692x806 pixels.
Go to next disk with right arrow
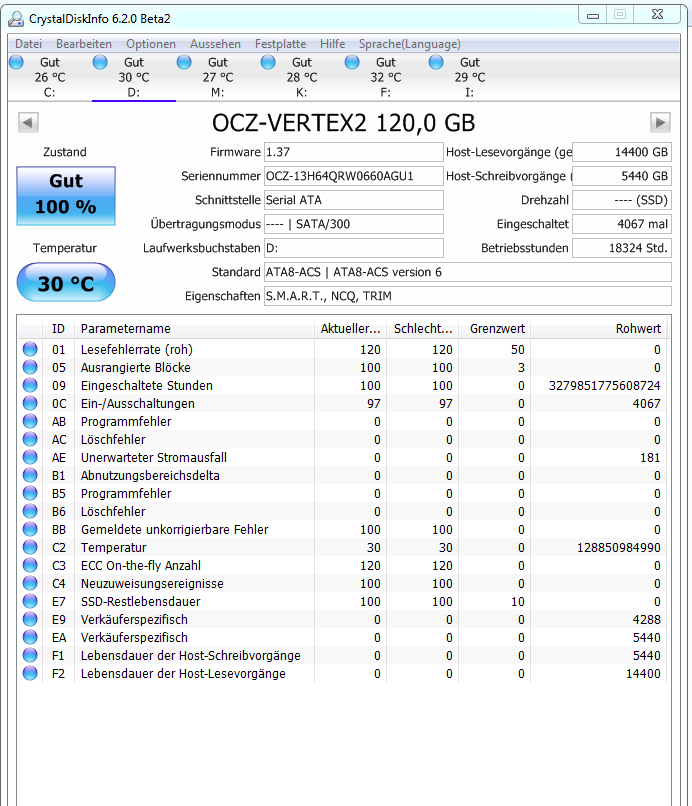660,123
